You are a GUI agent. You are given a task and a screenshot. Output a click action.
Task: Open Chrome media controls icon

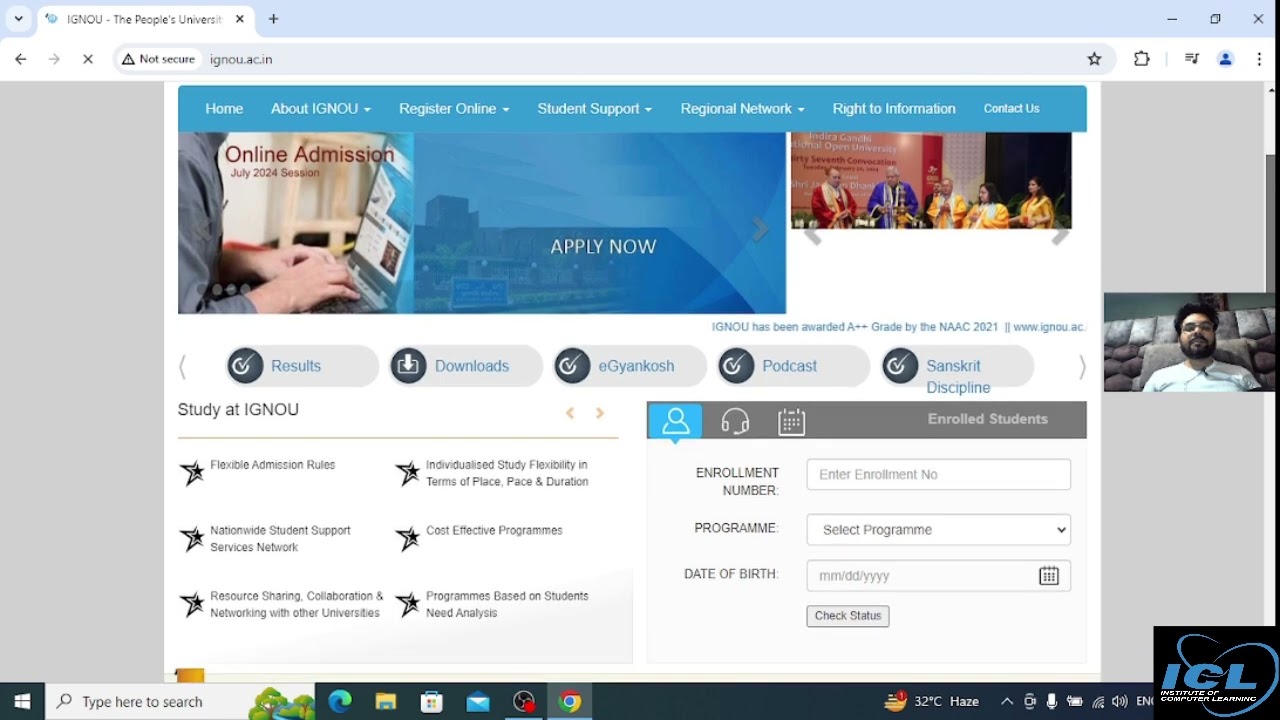tap(1191, 59)
